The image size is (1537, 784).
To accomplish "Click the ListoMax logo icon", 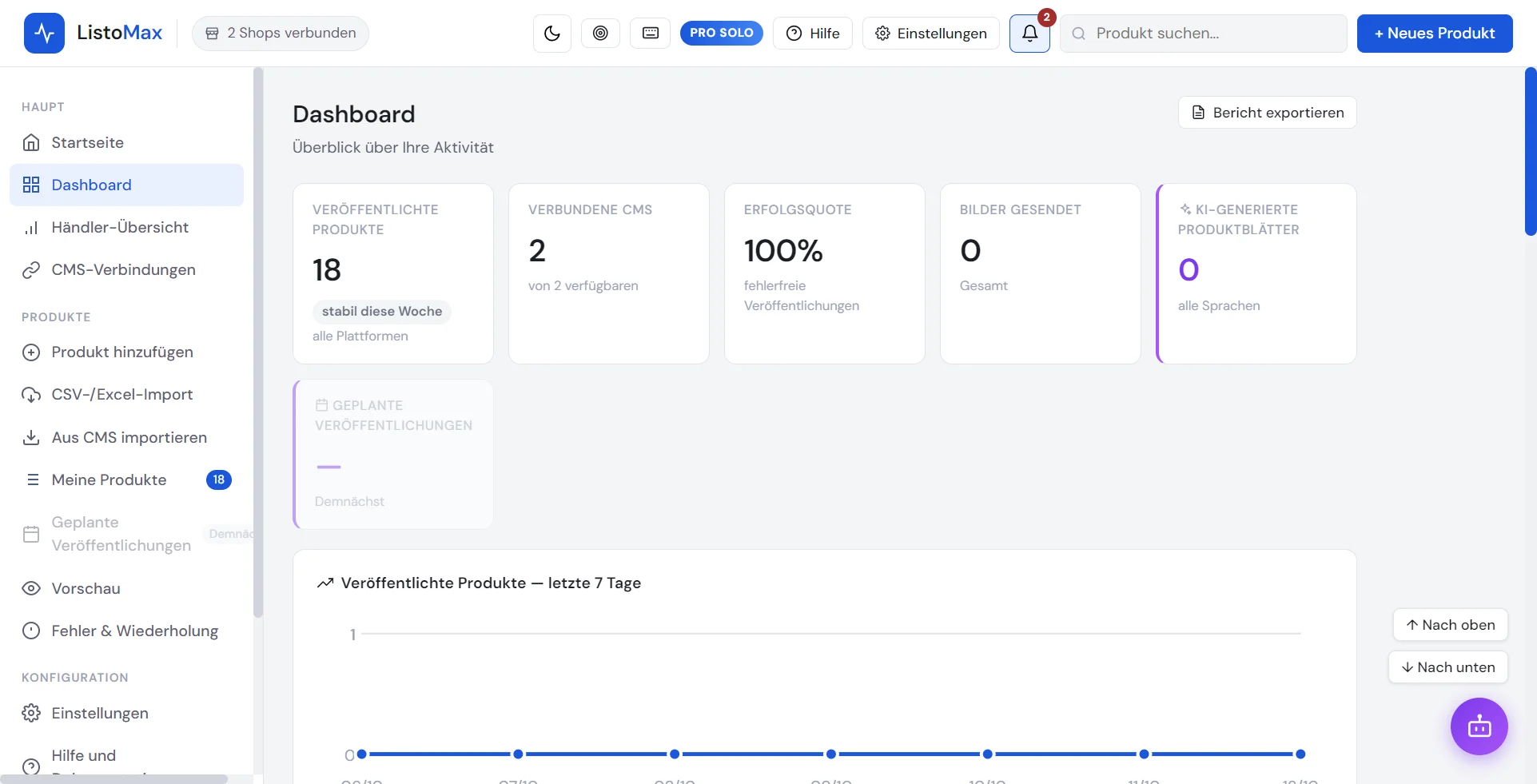I will (44, 33).
